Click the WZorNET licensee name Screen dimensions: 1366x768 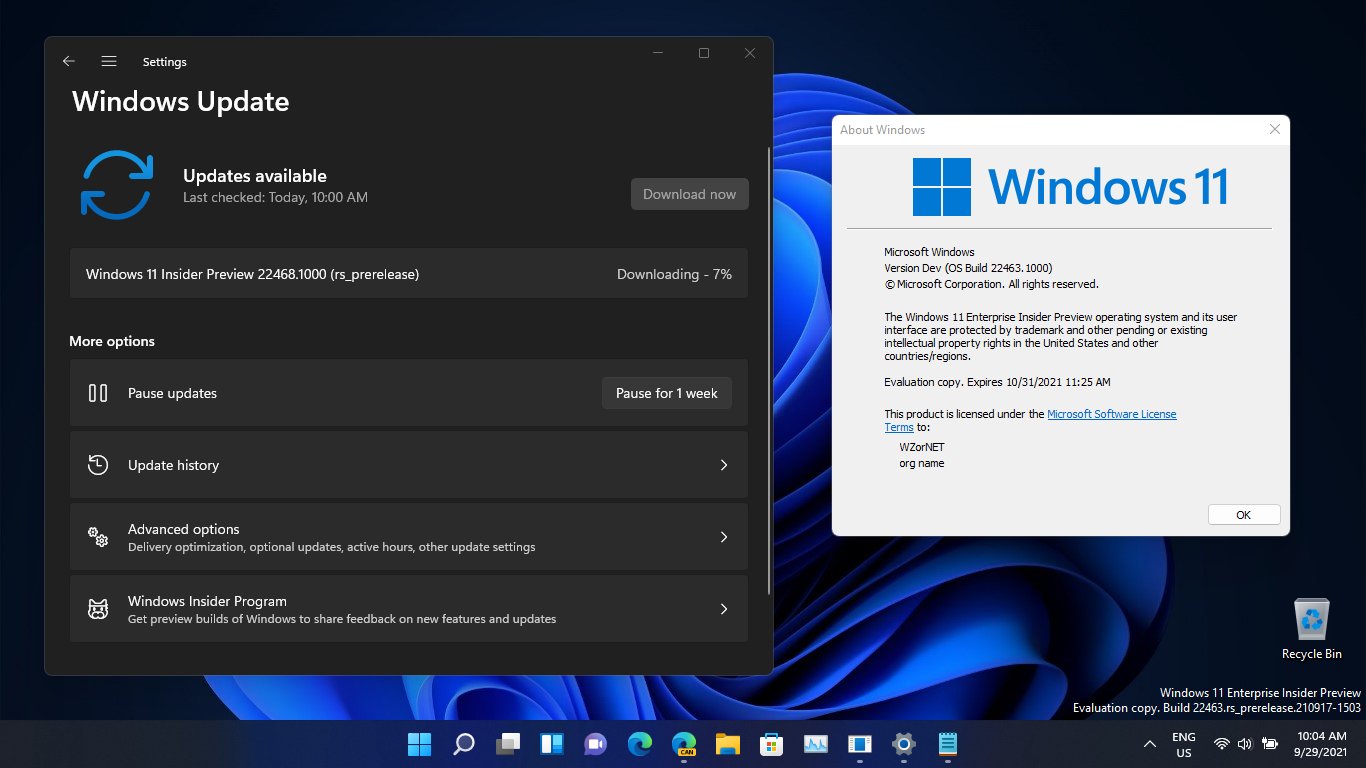(923, 447)
